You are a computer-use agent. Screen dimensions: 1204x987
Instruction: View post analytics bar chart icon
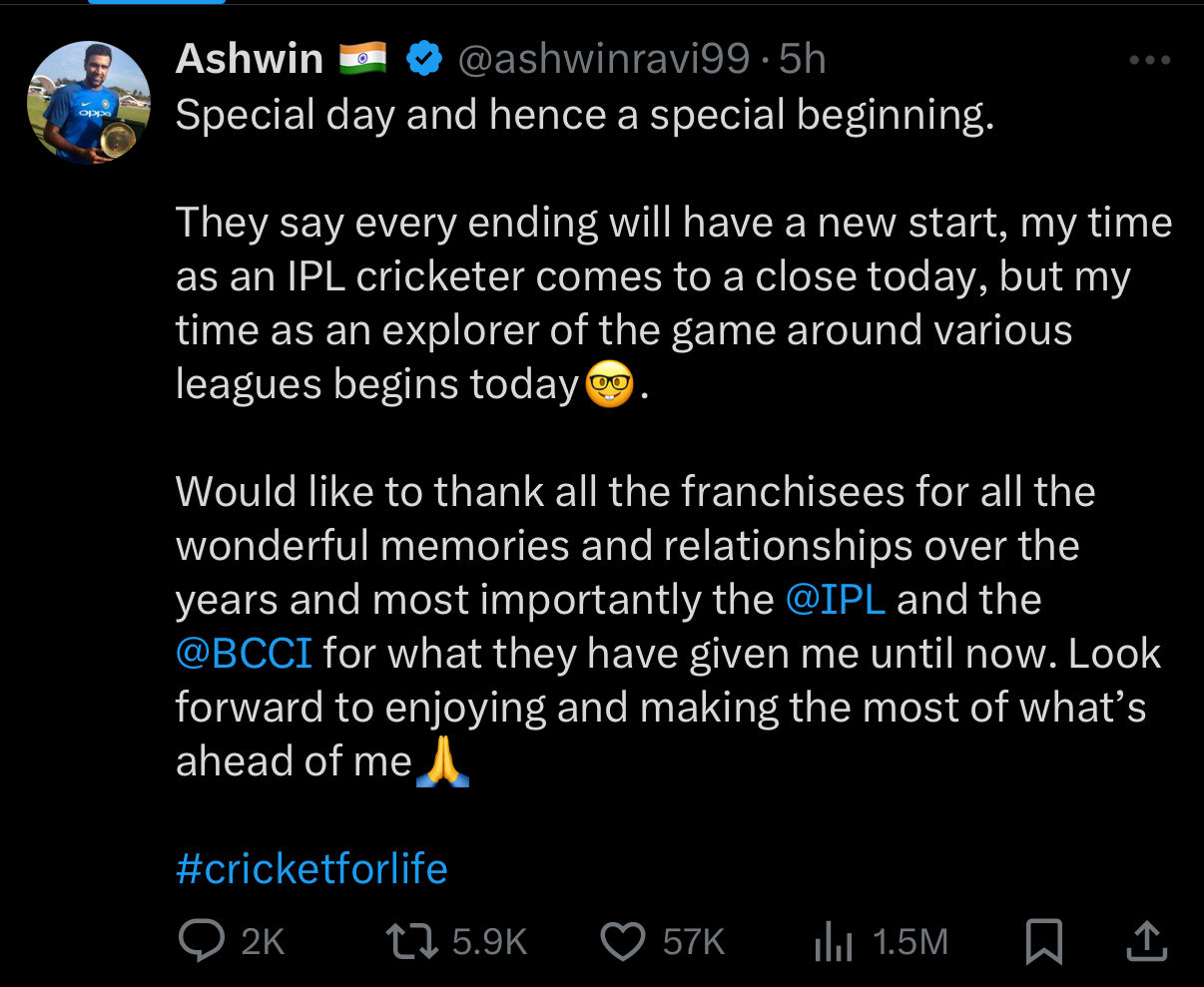point(832,941)
